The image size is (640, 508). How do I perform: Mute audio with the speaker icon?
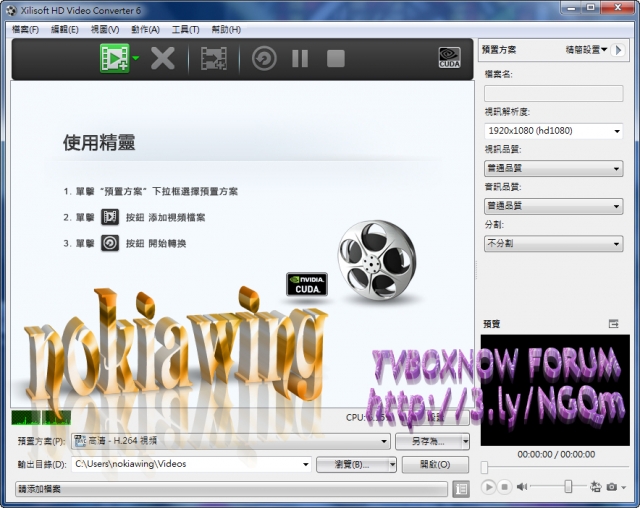[x=522, y=487]
